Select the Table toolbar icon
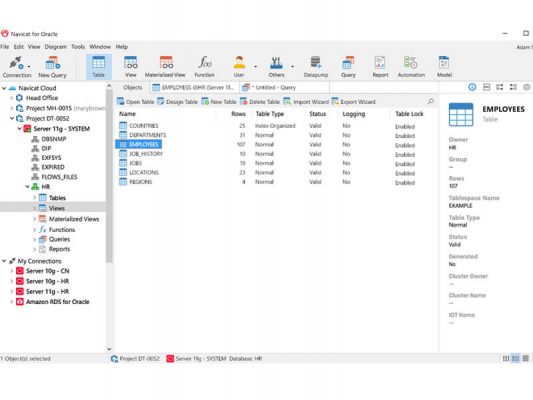The image size is (533, 400). click(99, 67)
